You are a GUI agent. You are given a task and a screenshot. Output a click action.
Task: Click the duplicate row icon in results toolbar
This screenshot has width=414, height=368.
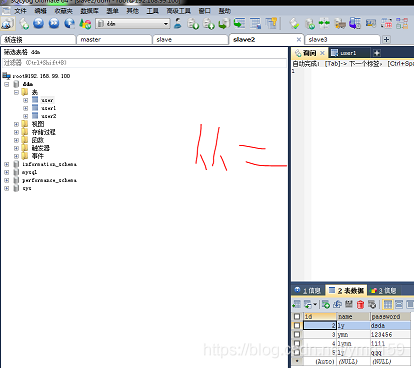(x=337, y=304)
